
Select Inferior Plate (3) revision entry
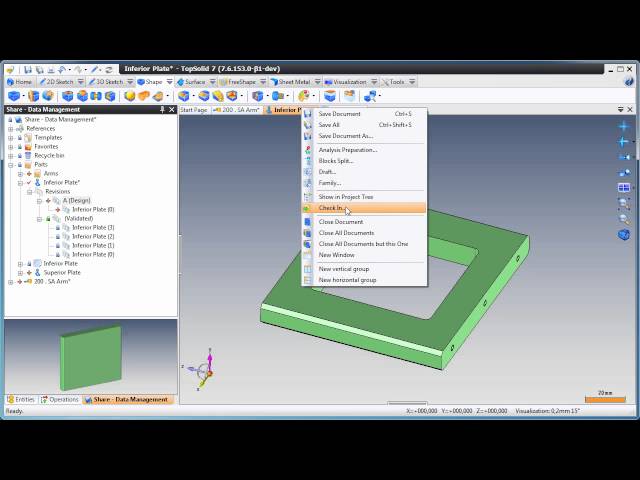(x=92, y=228)
